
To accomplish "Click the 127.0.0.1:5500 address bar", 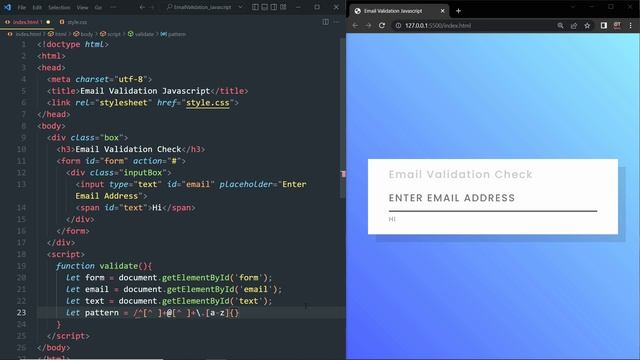I will pos(438,25).
